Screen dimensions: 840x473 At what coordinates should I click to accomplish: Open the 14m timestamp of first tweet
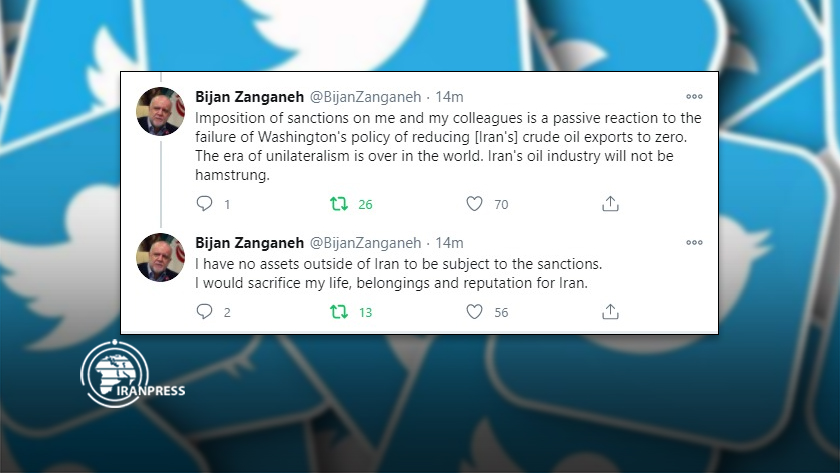[x=449, y=97]
